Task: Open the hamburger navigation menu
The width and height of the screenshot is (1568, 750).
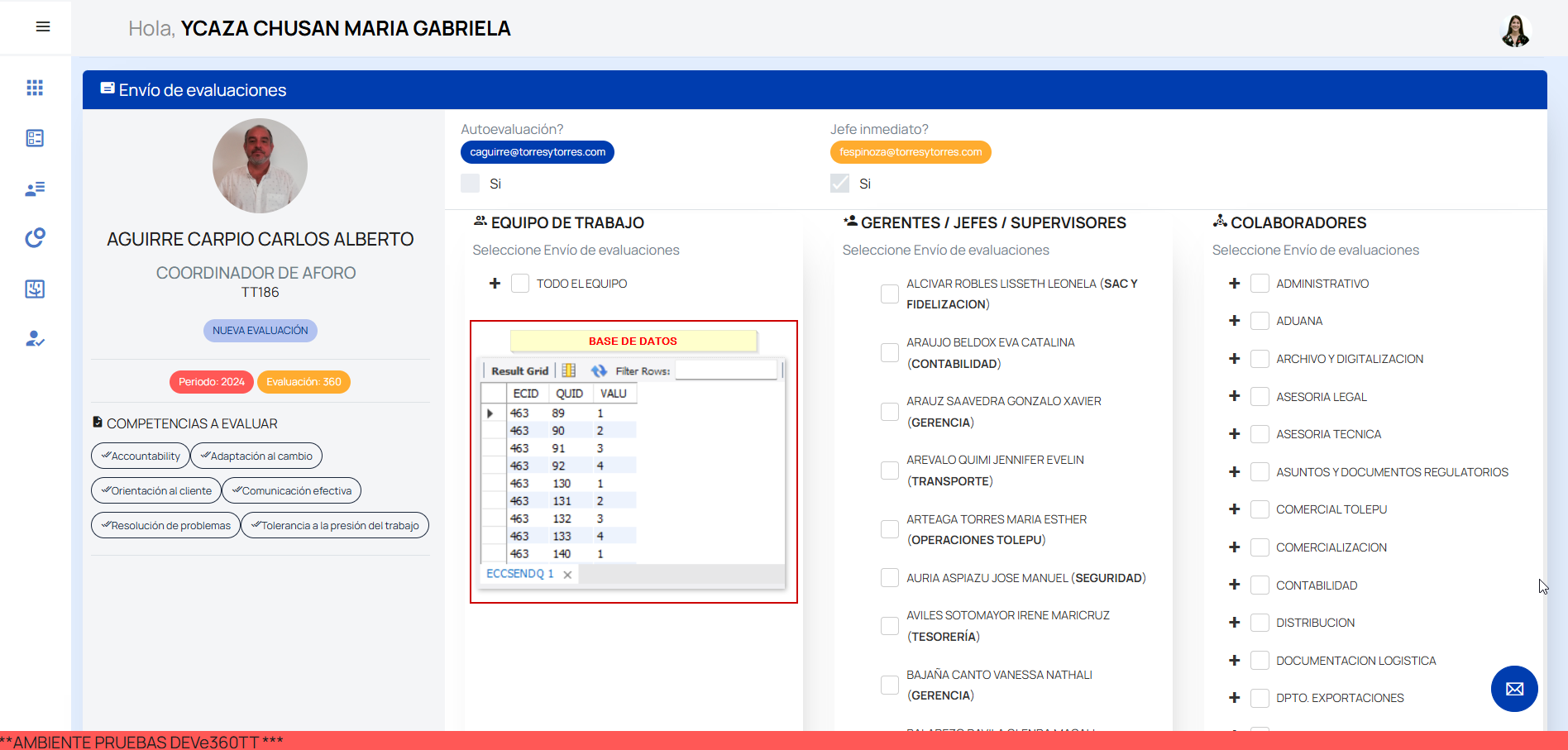Action: pos(42,26)
